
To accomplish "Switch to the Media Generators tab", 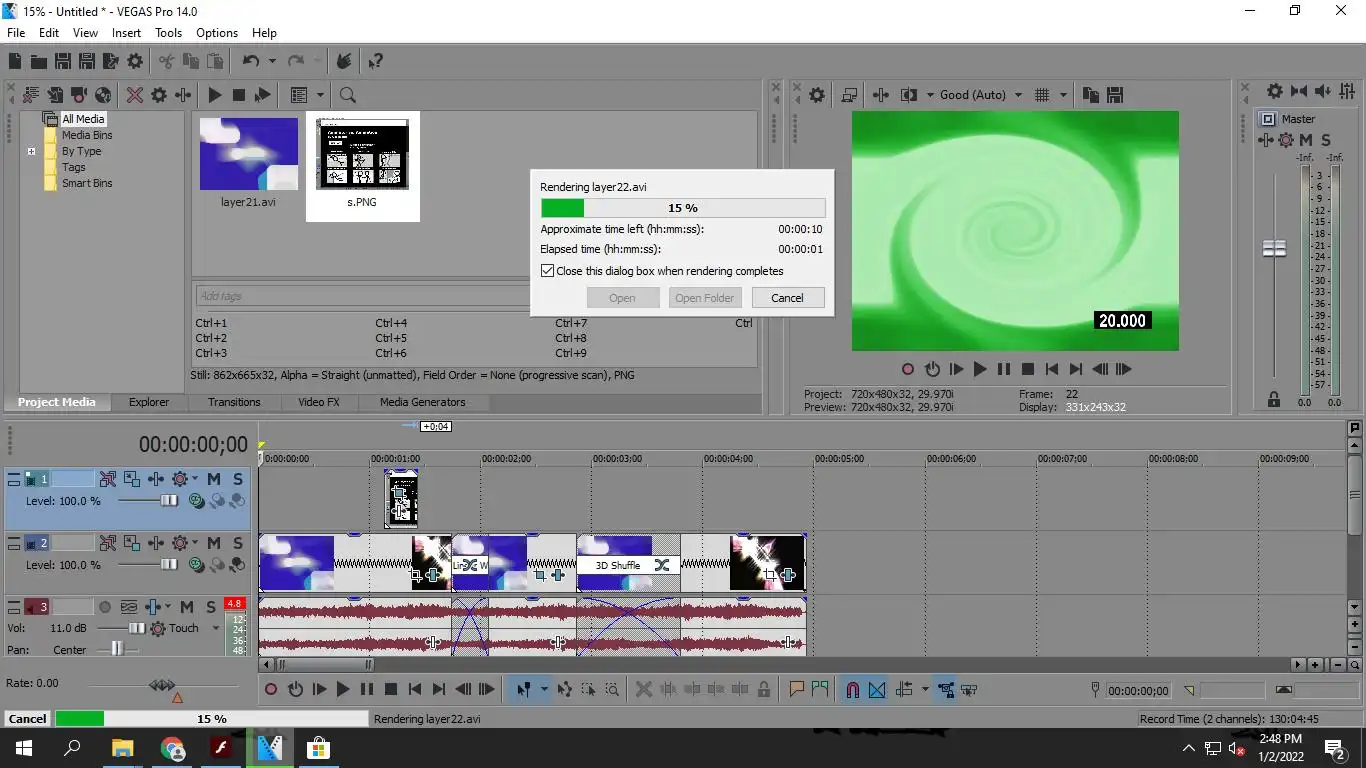I will click(422, 402).
